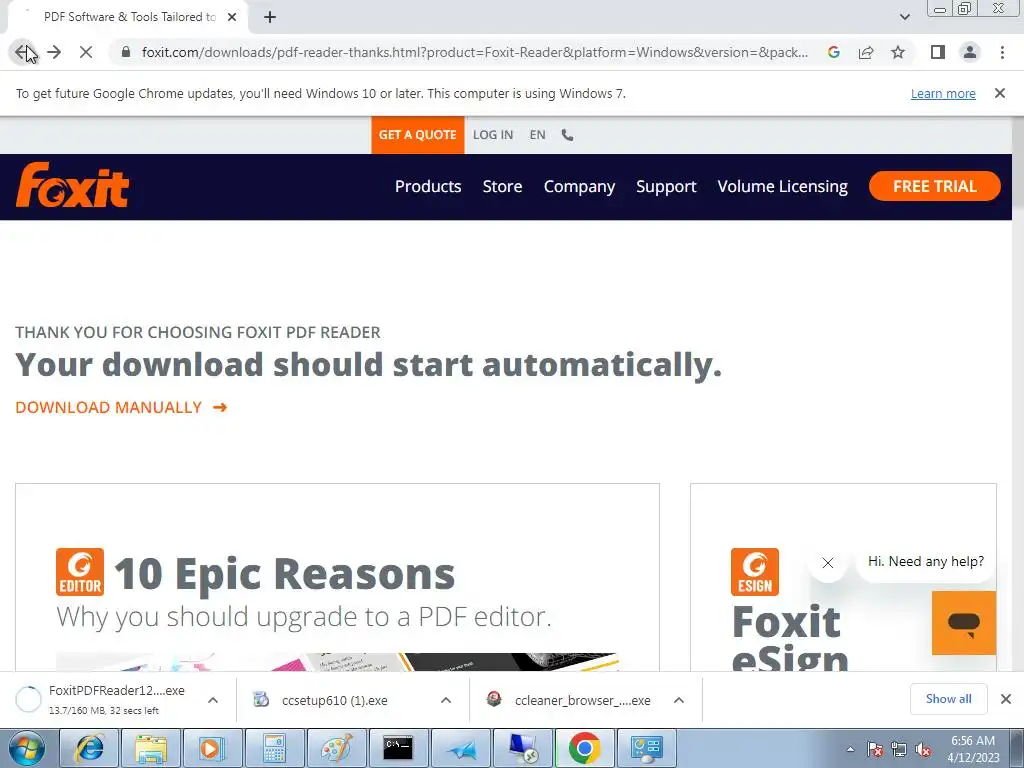This screenshot has height=768, width=1024.
Task: Dismiss the Chrome update notice bar
Action: tap(1000, 93)
